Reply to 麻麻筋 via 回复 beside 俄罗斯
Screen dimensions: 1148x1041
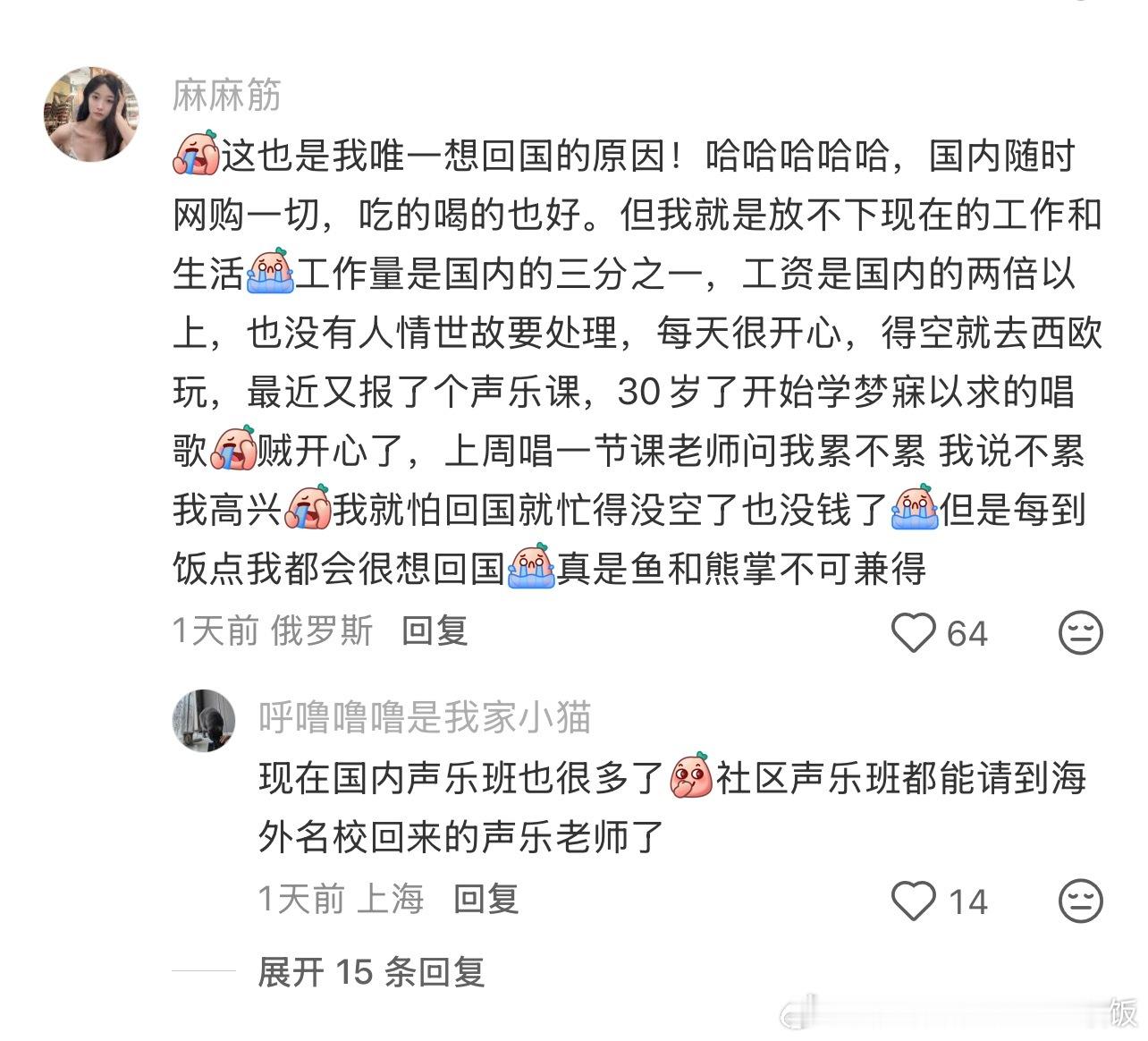(435, 631)
